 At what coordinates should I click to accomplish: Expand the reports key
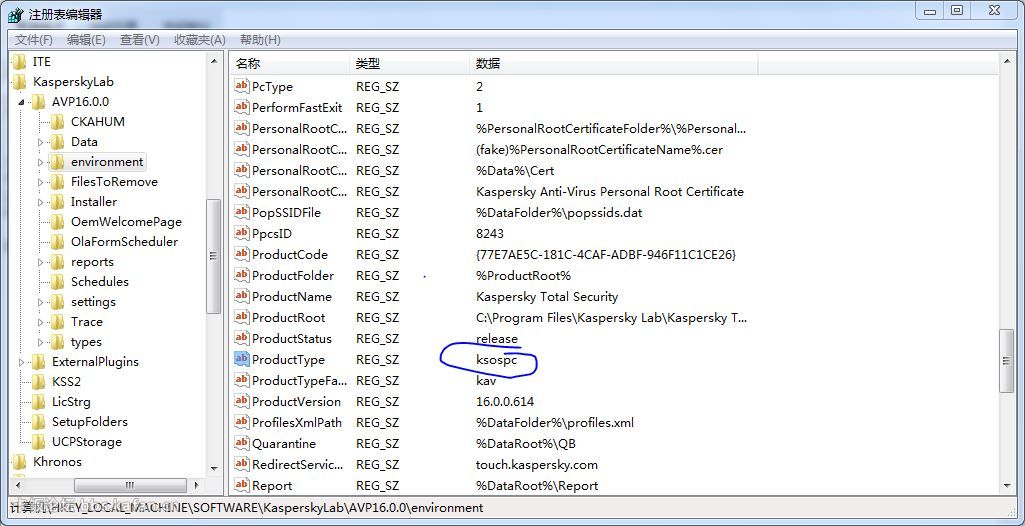pos(41,262)
